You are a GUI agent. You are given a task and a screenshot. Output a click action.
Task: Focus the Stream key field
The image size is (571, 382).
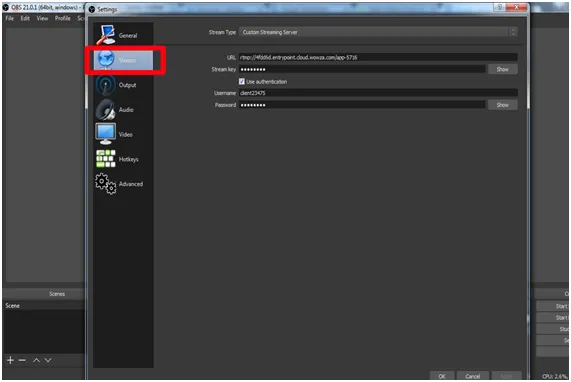(x=362, y=69)
